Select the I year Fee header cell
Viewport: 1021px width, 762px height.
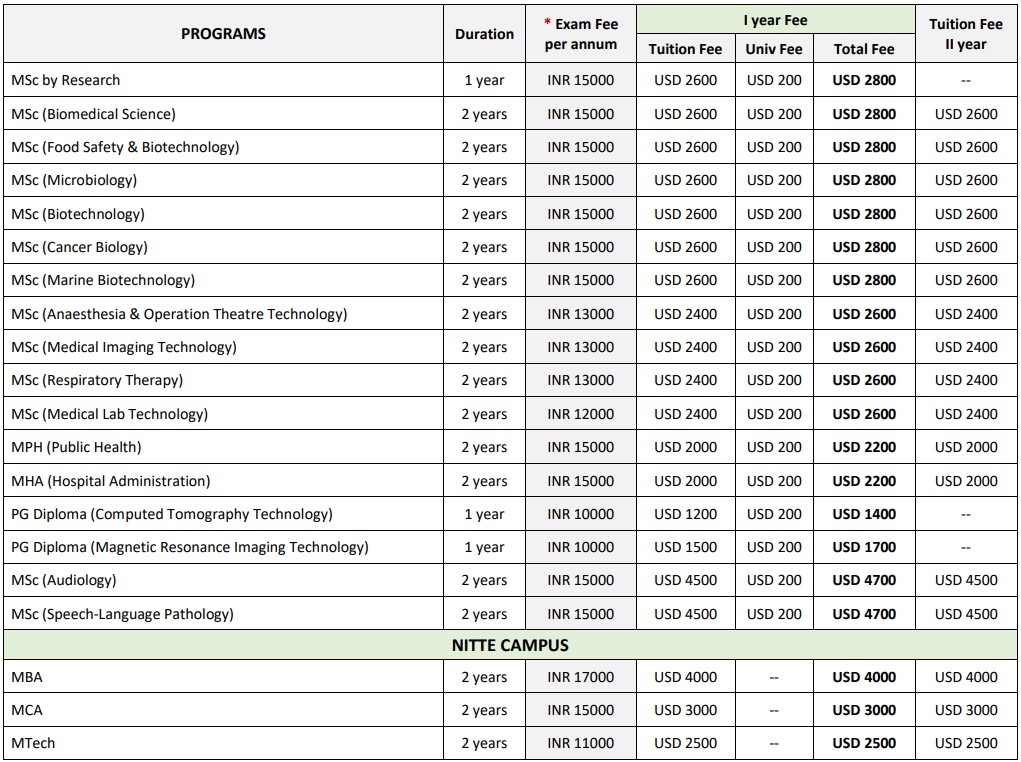[x=775, y=20]
